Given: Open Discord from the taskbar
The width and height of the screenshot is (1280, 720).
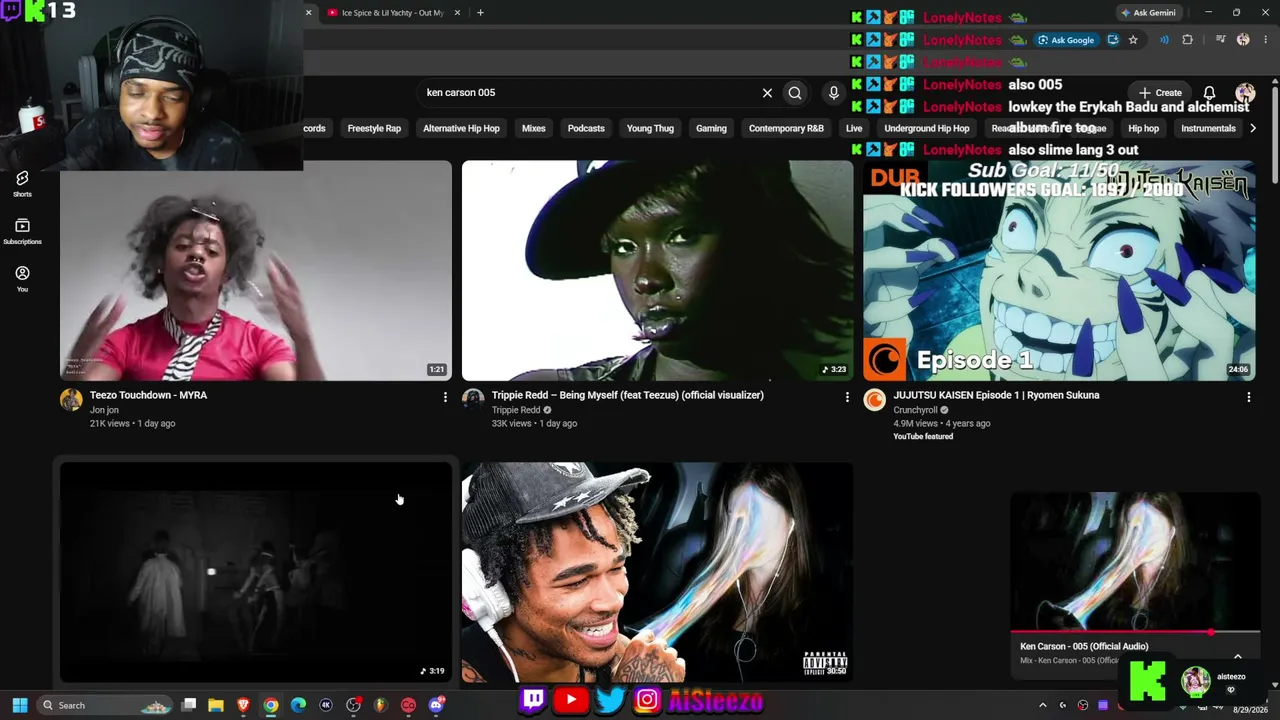Looking at the screenshot, I should (x=436, y=705).
